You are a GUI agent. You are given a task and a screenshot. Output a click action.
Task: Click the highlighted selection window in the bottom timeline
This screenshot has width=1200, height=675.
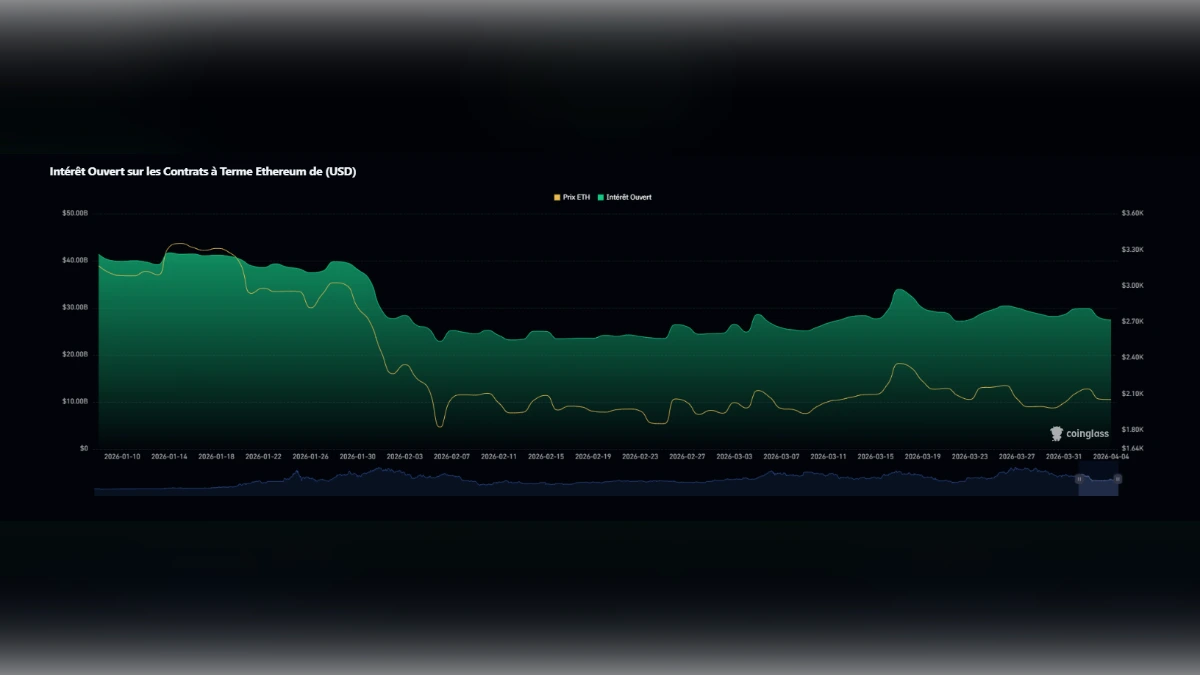[x=1098, y=486]
